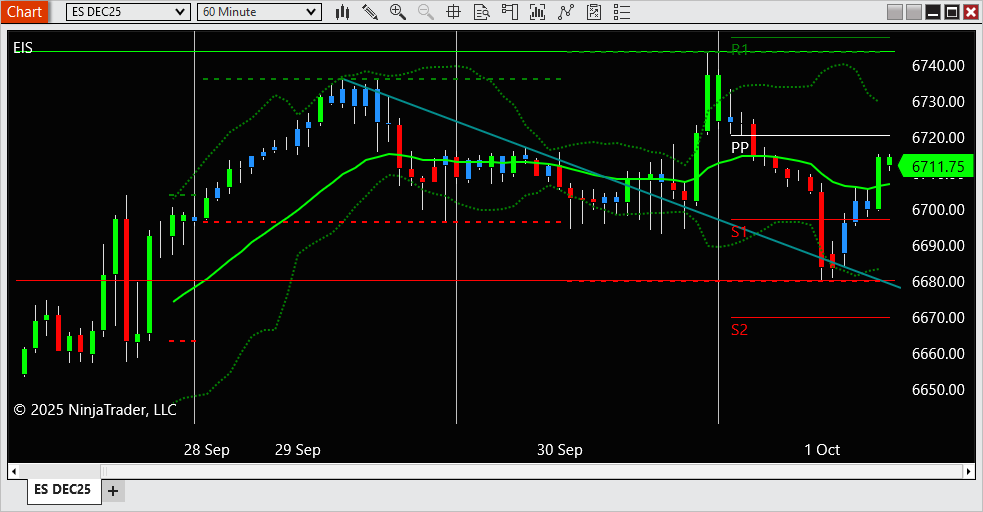Viewport: 983px width, 512px height.
Task: Click the 6700.00 price axis label
Action: pyautogui.click(x=938, y=210)
